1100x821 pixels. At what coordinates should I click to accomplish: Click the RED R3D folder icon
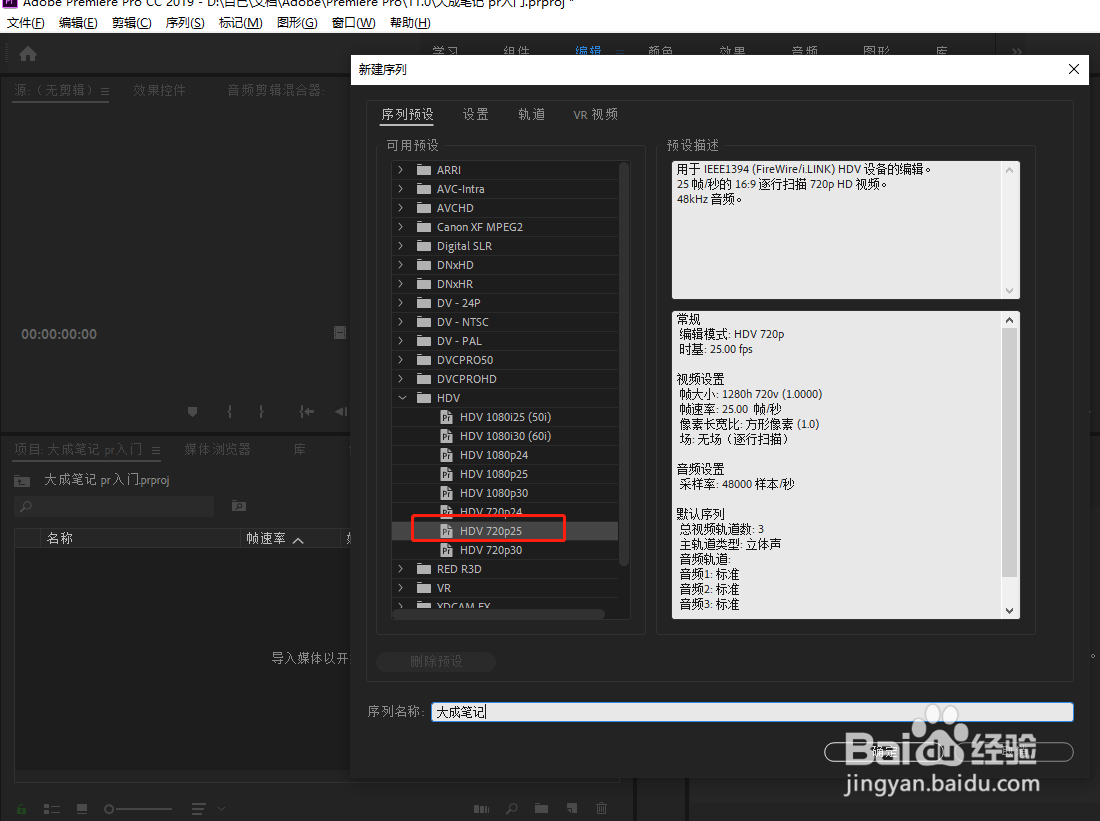tap(423, 568)
